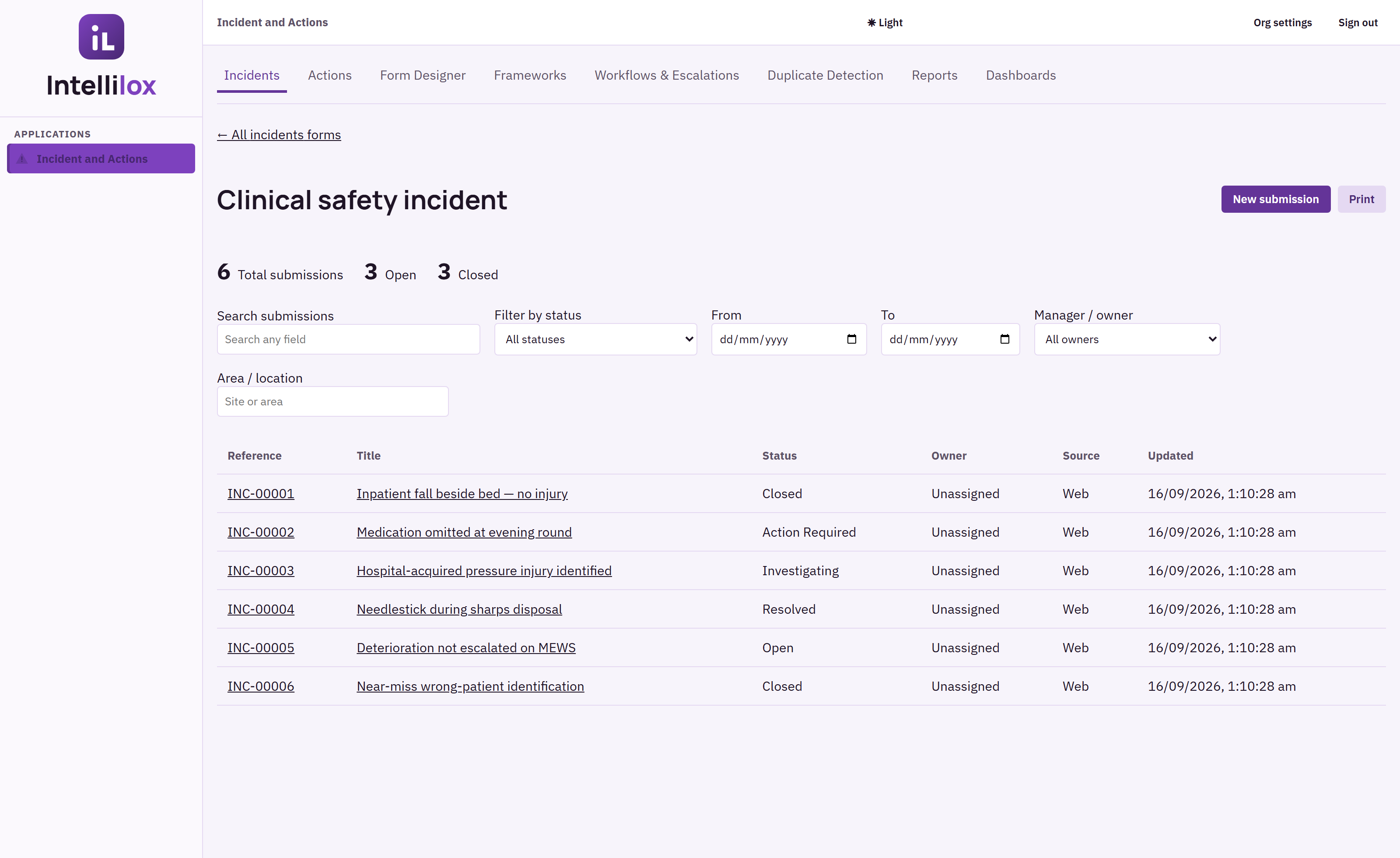The width and height of the screenshot is (1400, 858).
Task: Focus the Site or area input
Action: pos(332,401)
